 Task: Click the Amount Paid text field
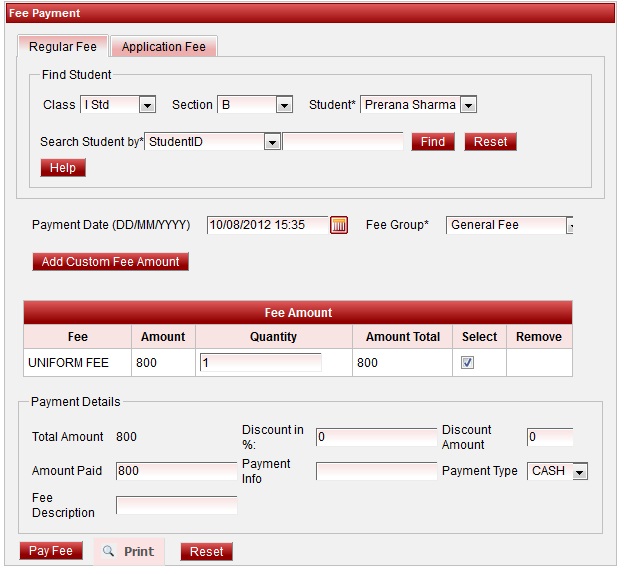tap(176, 471)
